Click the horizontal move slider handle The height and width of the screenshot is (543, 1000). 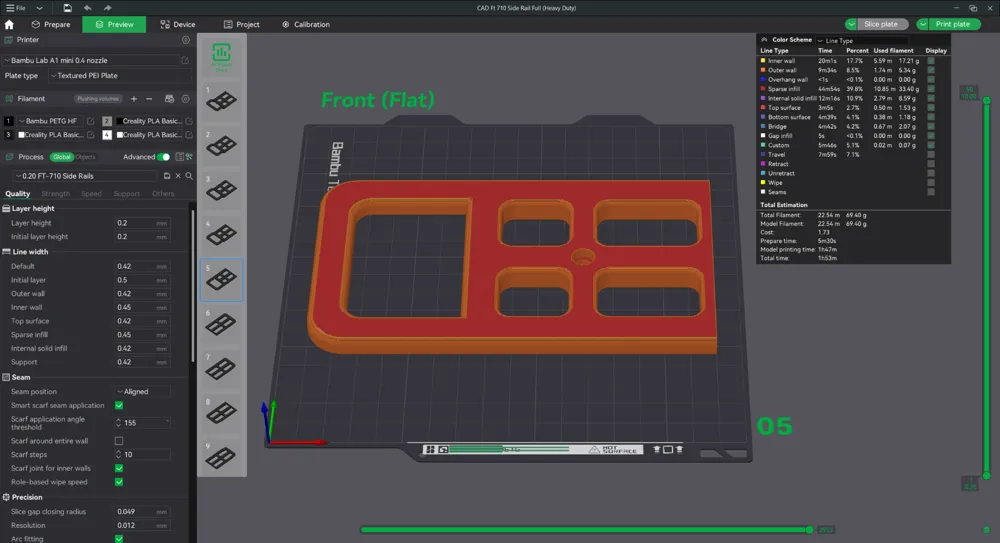(810, 530)
